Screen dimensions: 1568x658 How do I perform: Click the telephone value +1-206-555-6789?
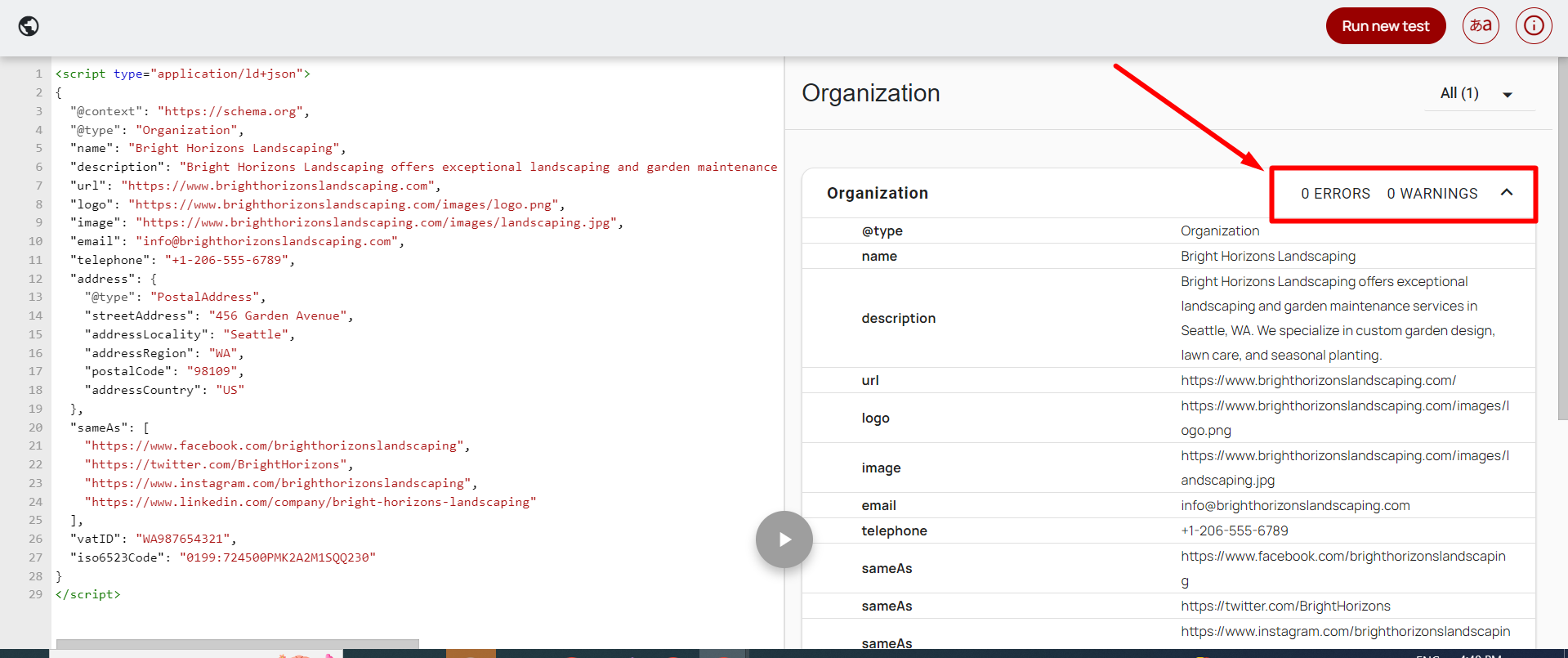pyautogui.click(x=1235, y=531)
